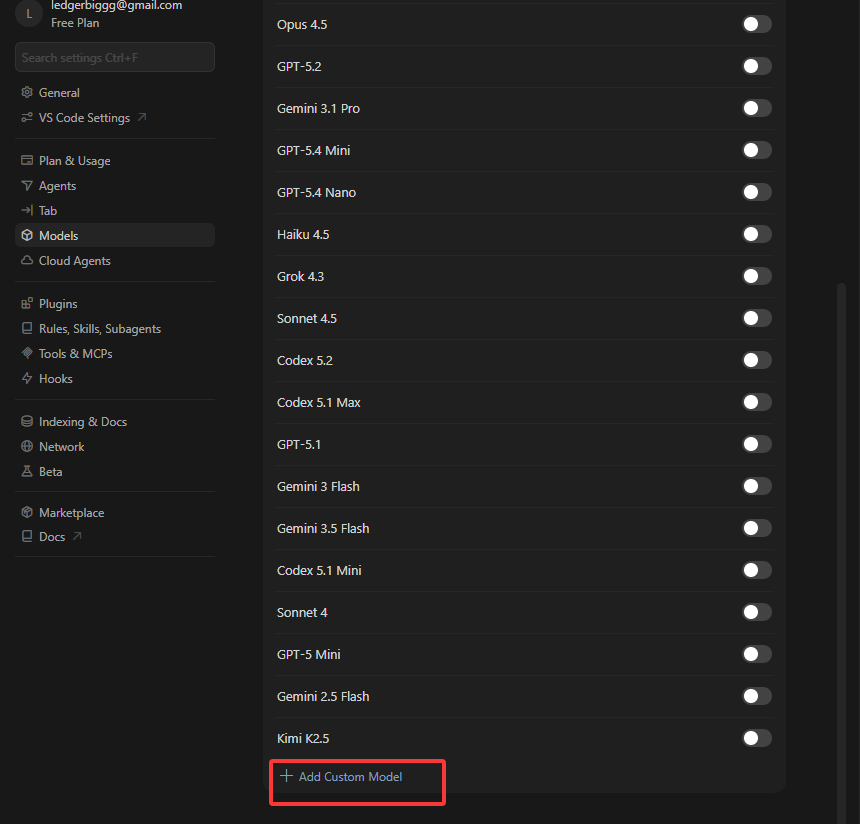Click the General gear icon

pyautogui.click(x=27, y=92)
